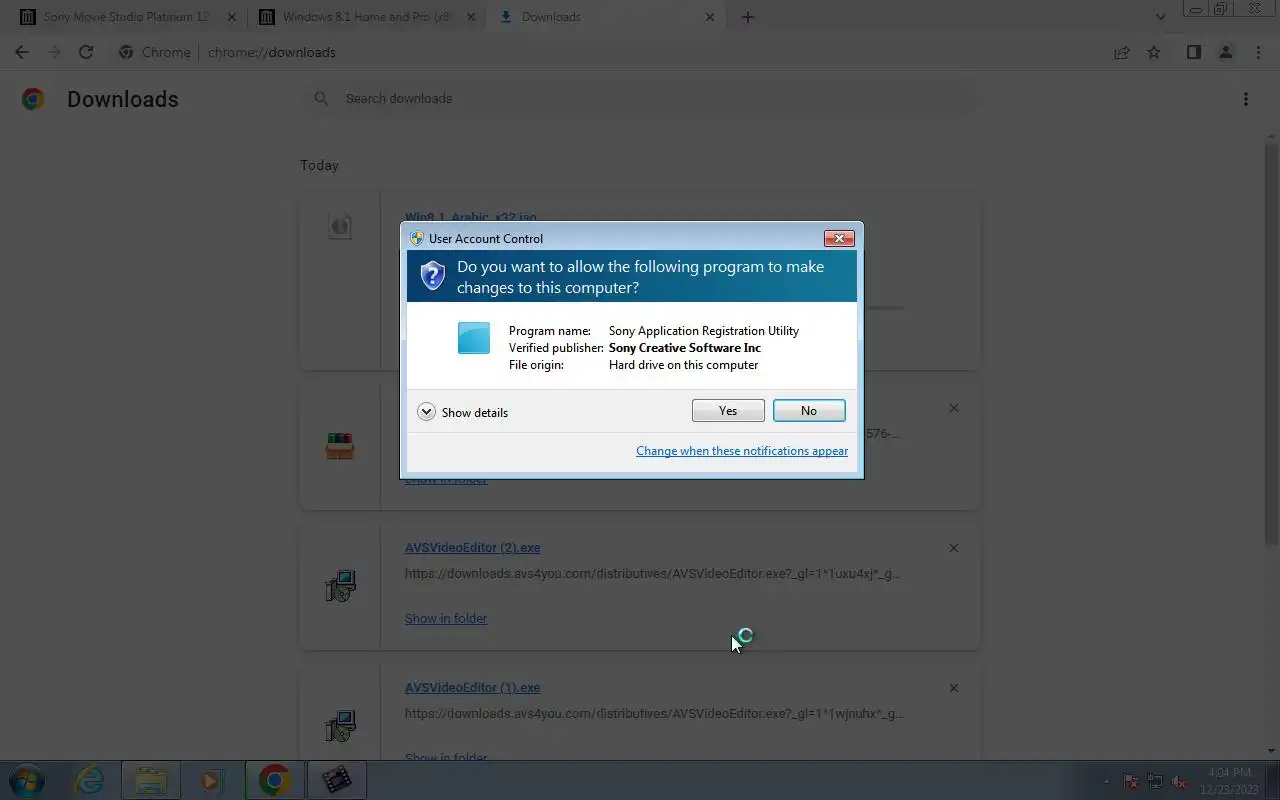Viewport: 1280px width, 800px height.
Task: Open the tab search dropdown arrow
Action: (1160, 17)
